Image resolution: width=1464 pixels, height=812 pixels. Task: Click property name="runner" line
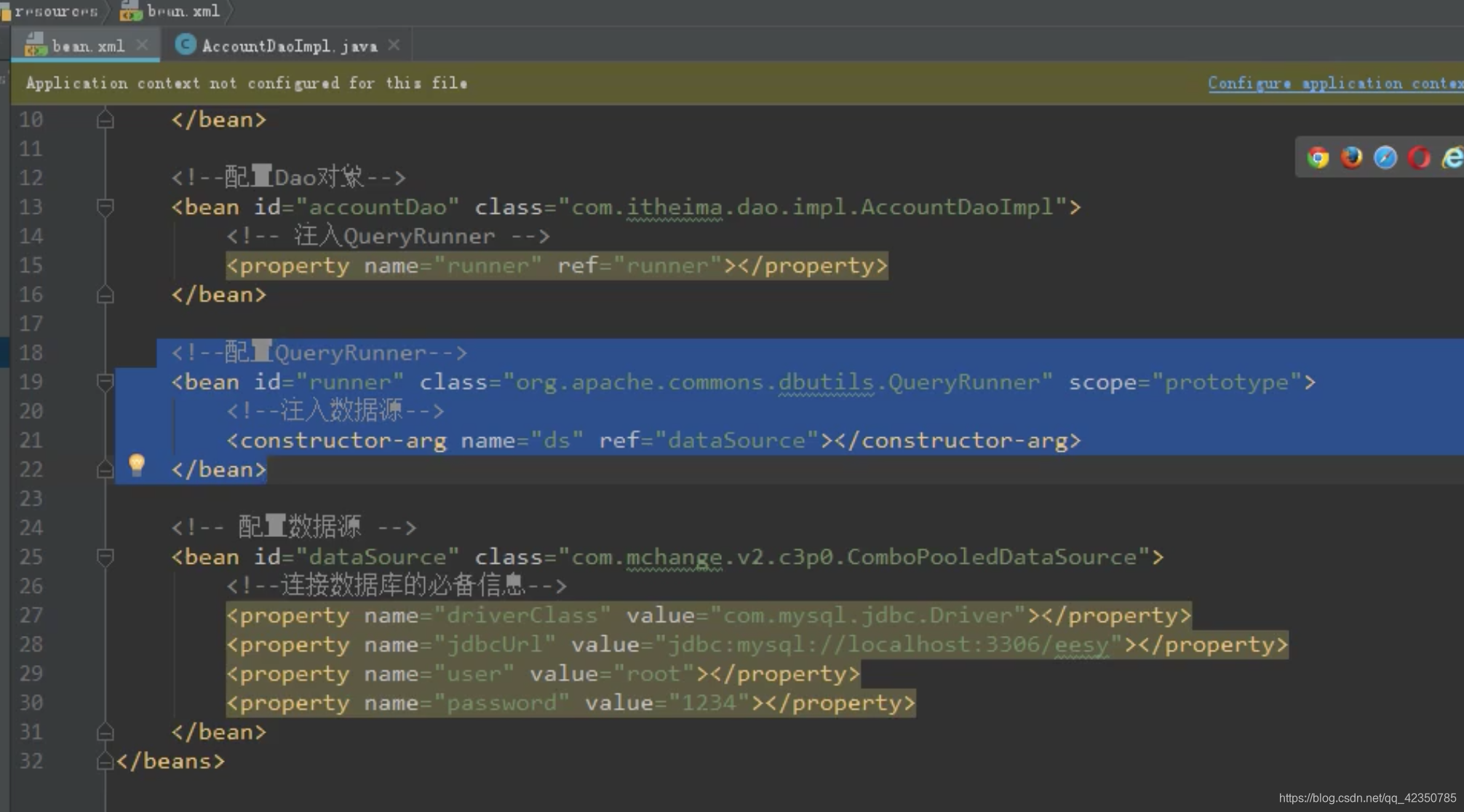(x=557, y=266)
